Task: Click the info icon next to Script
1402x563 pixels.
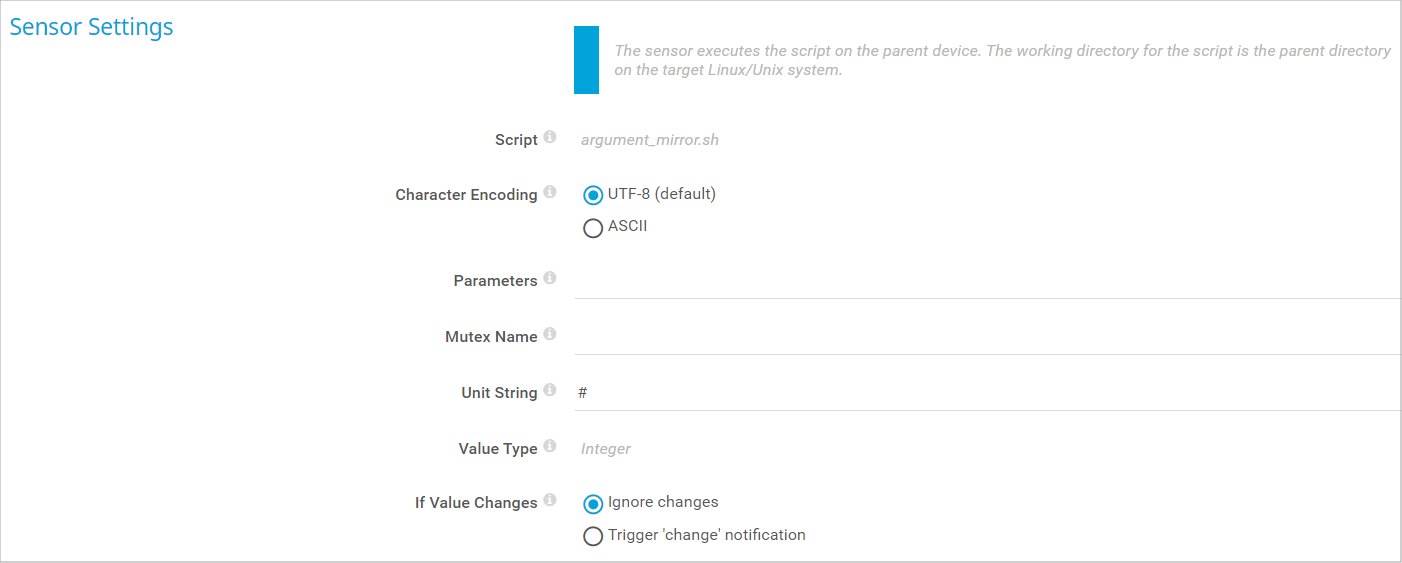Action: [x=550, y=139]
